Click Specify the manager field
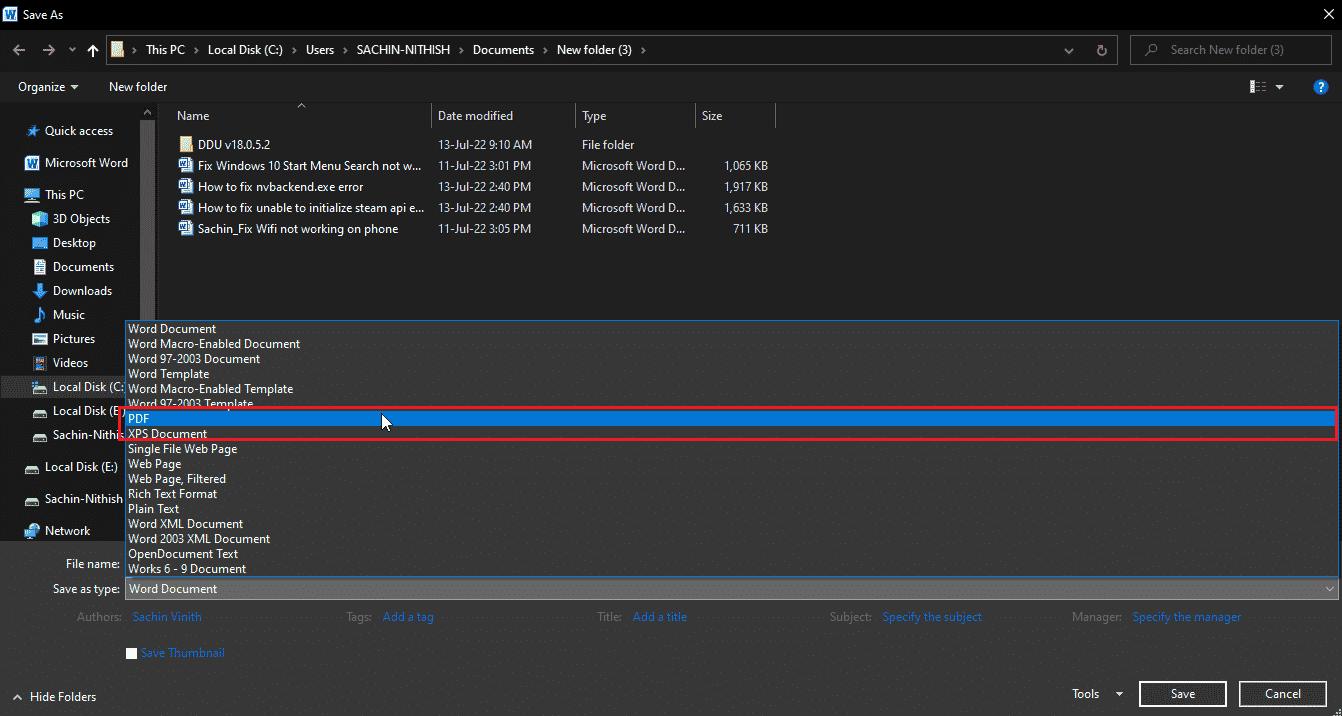Image resolution: width=1342 pixels, height=716 pixels. pyautogui.click(x=1187, y=617)
